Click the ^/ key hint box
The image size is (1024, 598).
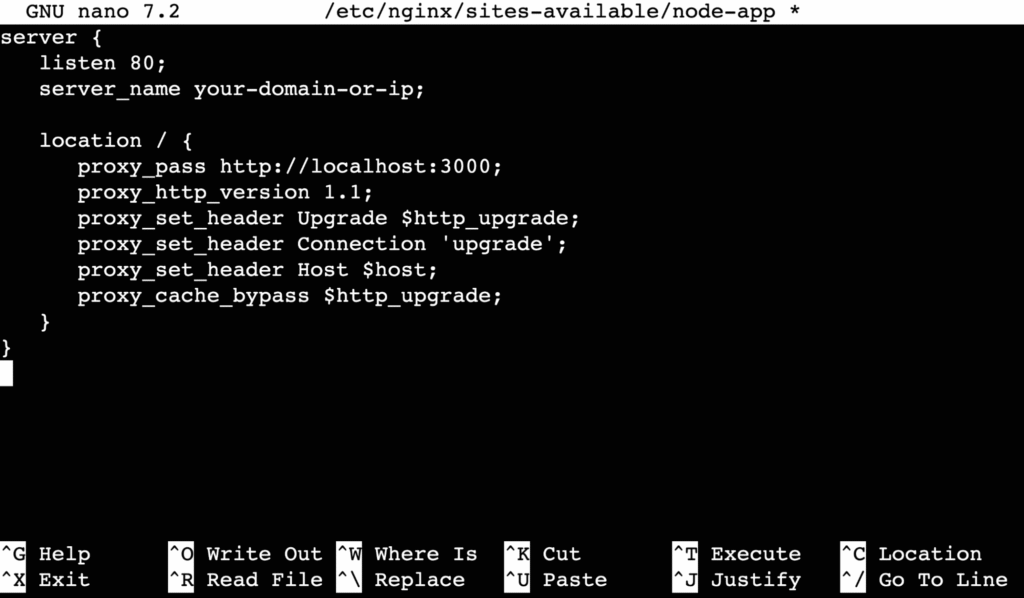[x=853, y=579]
